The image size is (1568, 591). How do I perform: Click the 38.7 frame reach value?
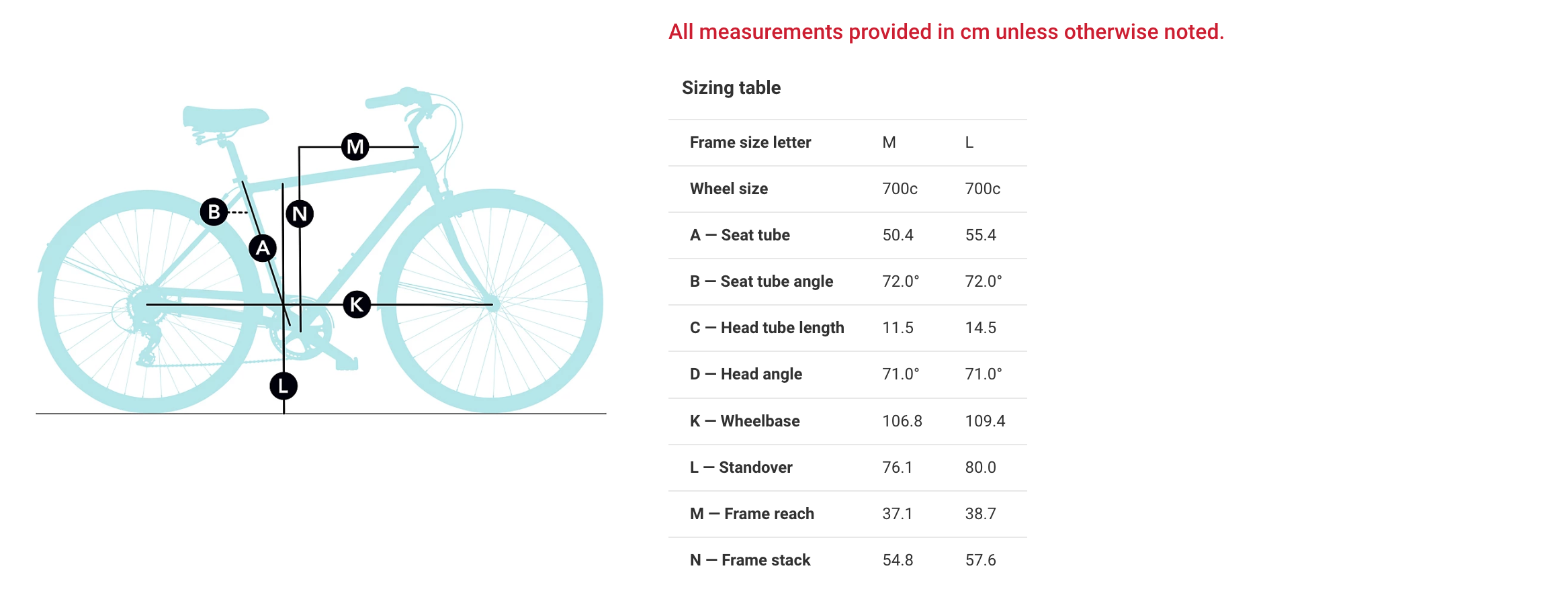(980, 514)
